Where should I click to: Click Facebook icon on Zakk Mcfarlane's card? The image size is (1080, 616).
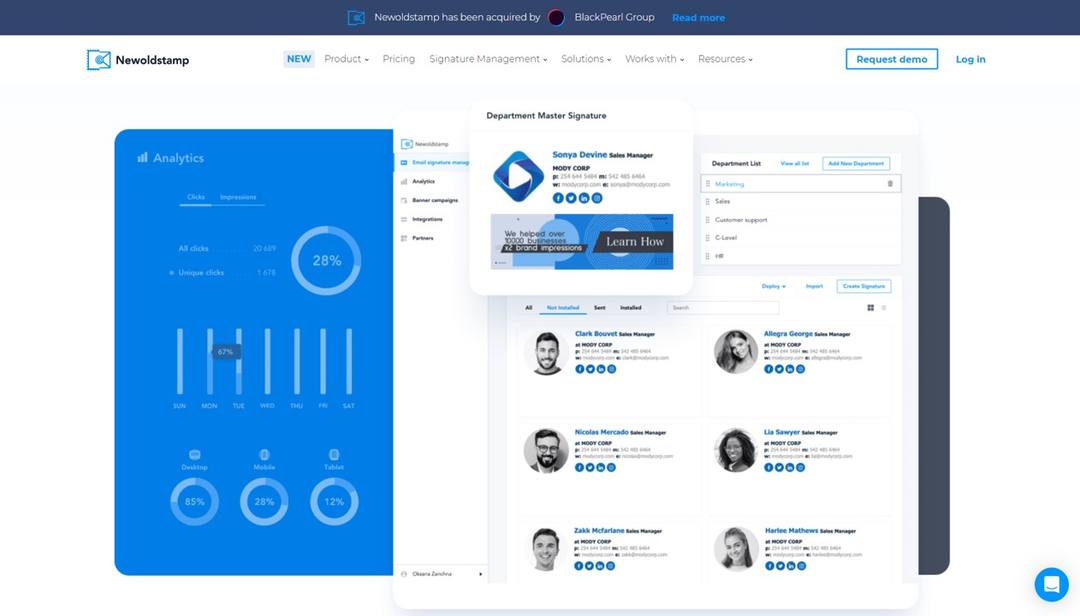click(x=579, y=566)
